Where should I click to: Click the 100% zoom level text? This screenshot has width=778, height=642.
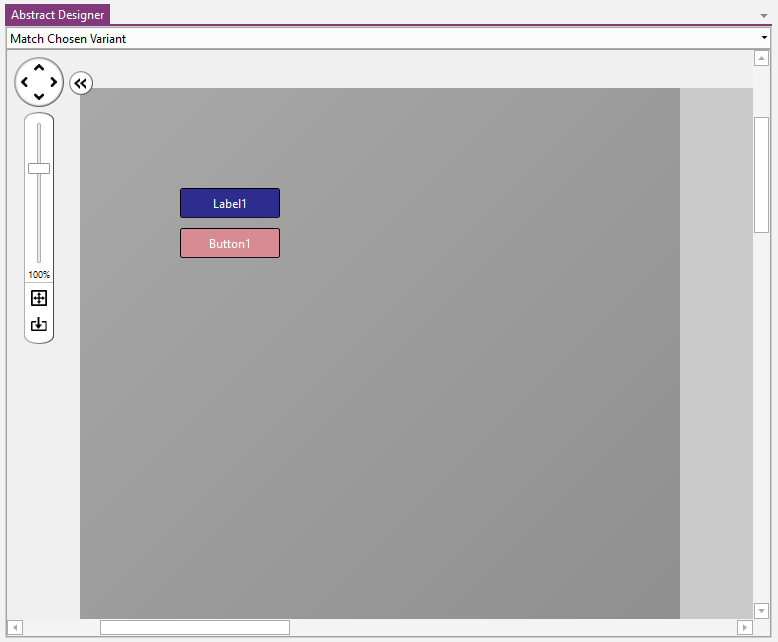(39, 274)
